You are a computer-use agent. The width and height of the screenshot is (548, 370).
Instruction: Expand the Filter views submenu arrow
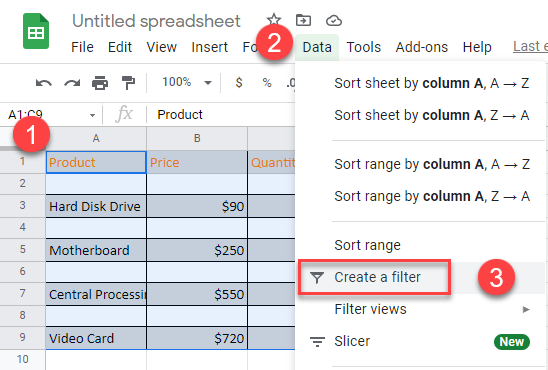tap(526, 309)
